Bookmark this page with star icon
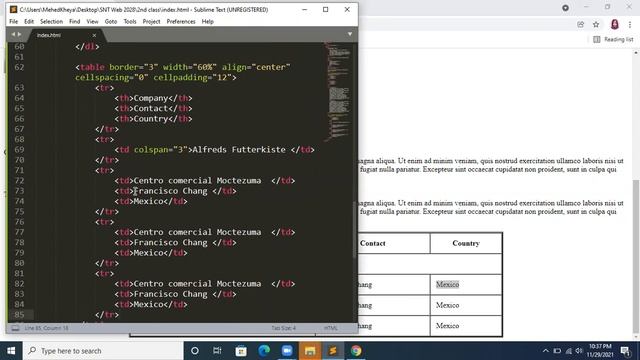The image size is (640, 360). tap(596, 24)
